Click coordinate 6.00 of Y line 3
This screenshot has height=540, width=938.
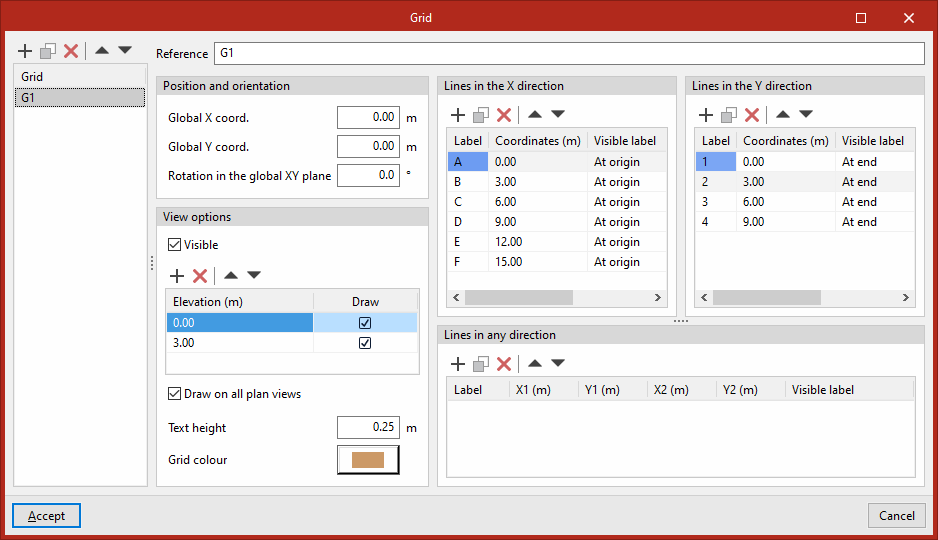[785, 202]
